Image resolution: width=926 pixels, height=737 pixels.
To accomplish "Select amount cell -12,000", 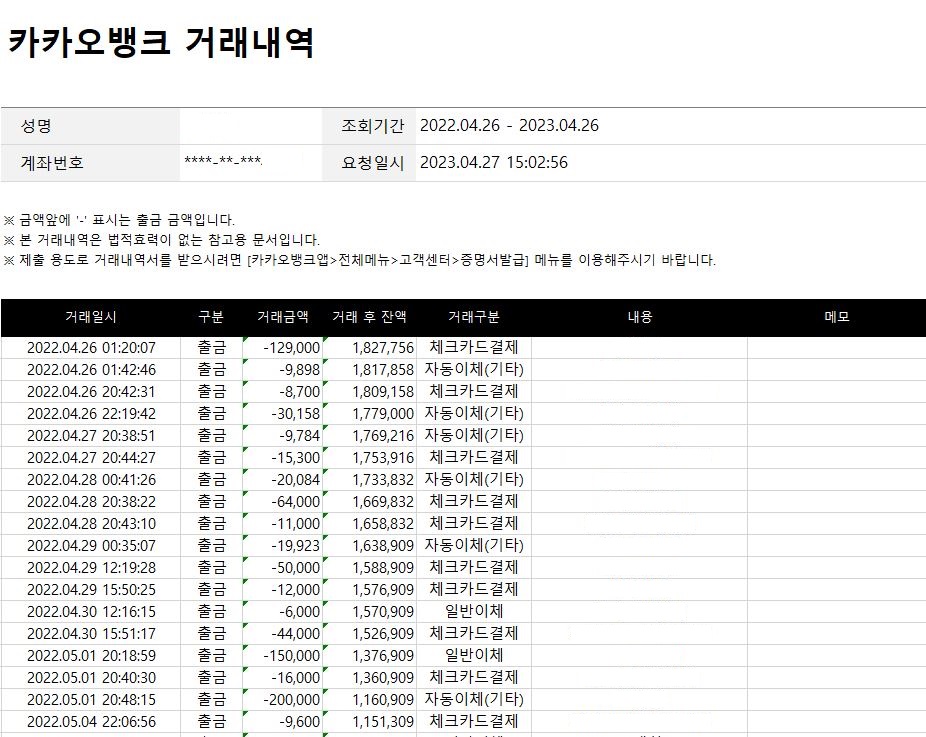I will (282, 590).
